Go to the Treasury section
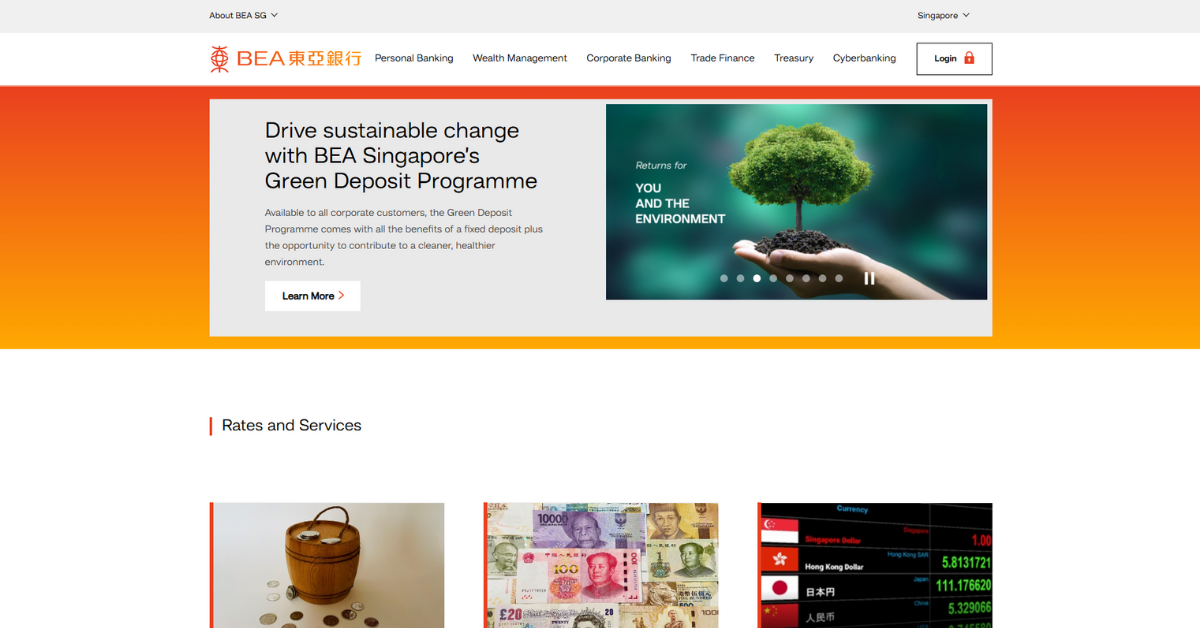This screenshot has width=1200, height=628. pos(794,58)
